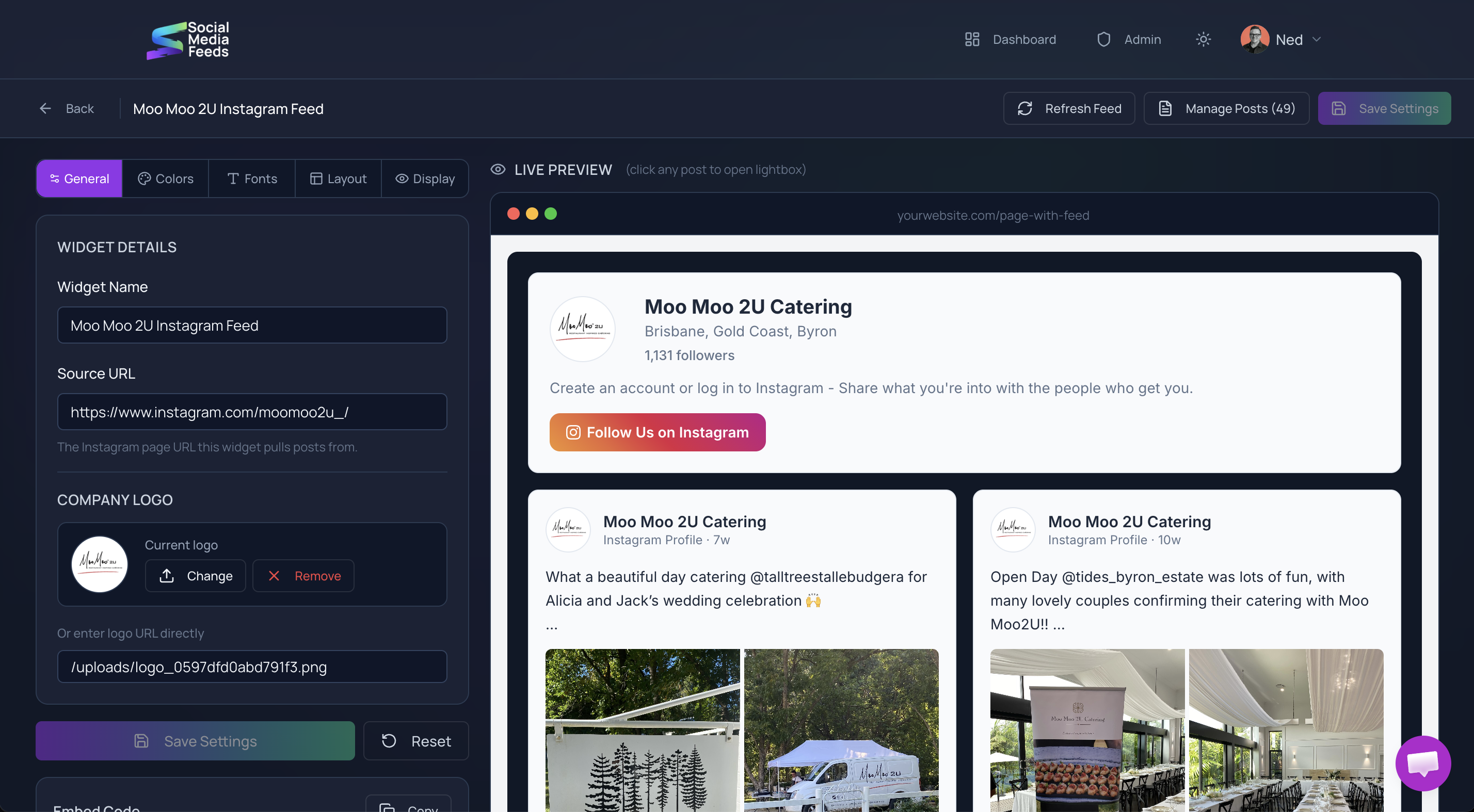Click the Source URL input field
The width and height of the screenshot is (1474, 812).
252,412
